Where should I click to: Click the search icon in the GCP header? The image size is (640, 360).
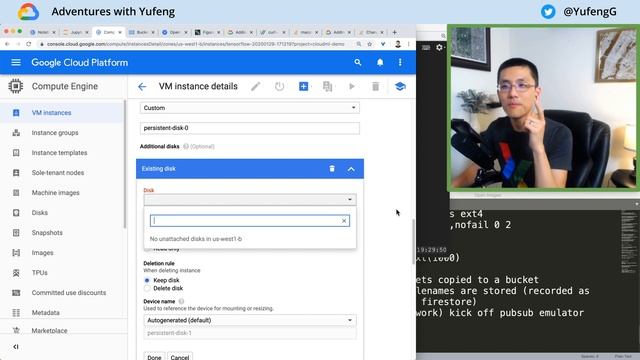(358, 62)
